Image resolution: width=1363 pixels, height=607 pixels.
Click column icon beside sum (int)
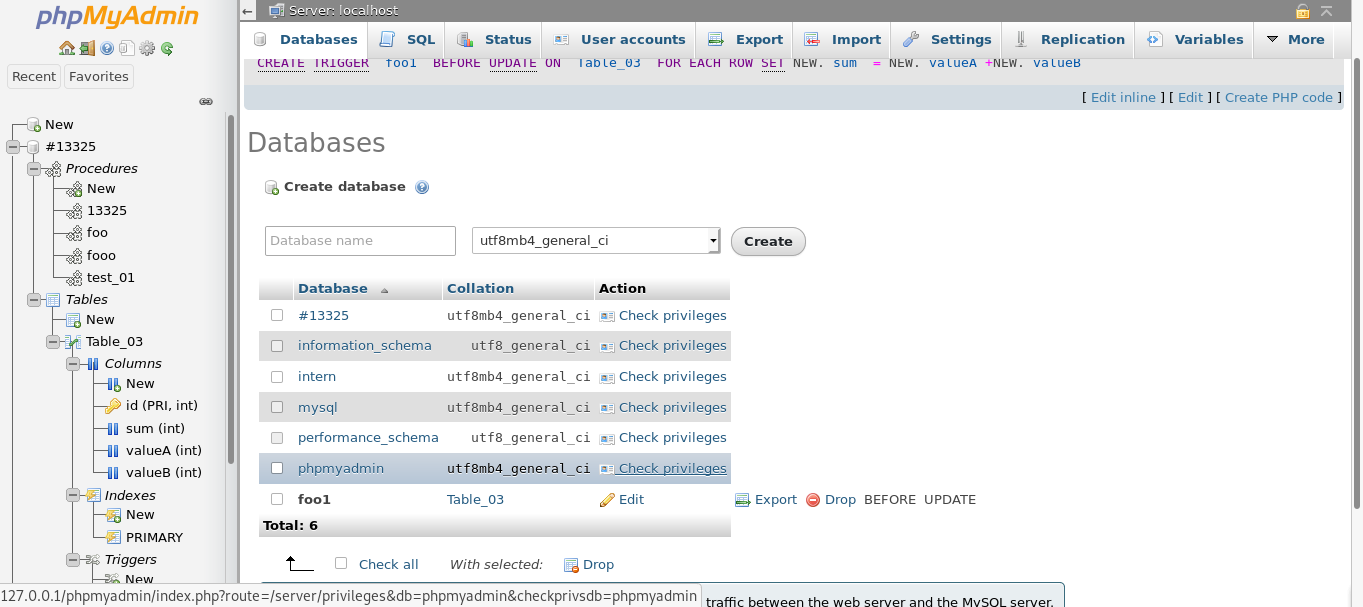[113, 428]
